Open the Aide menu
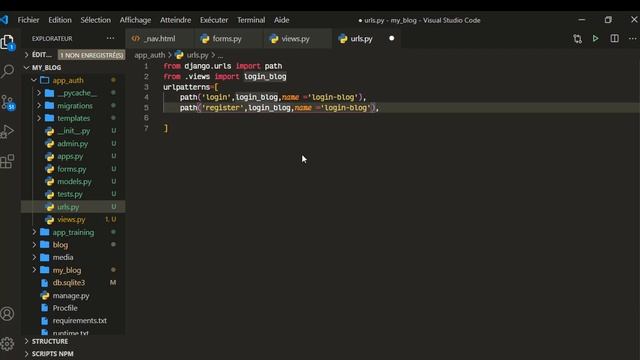The image size is (640, 360). click(282, 20)
